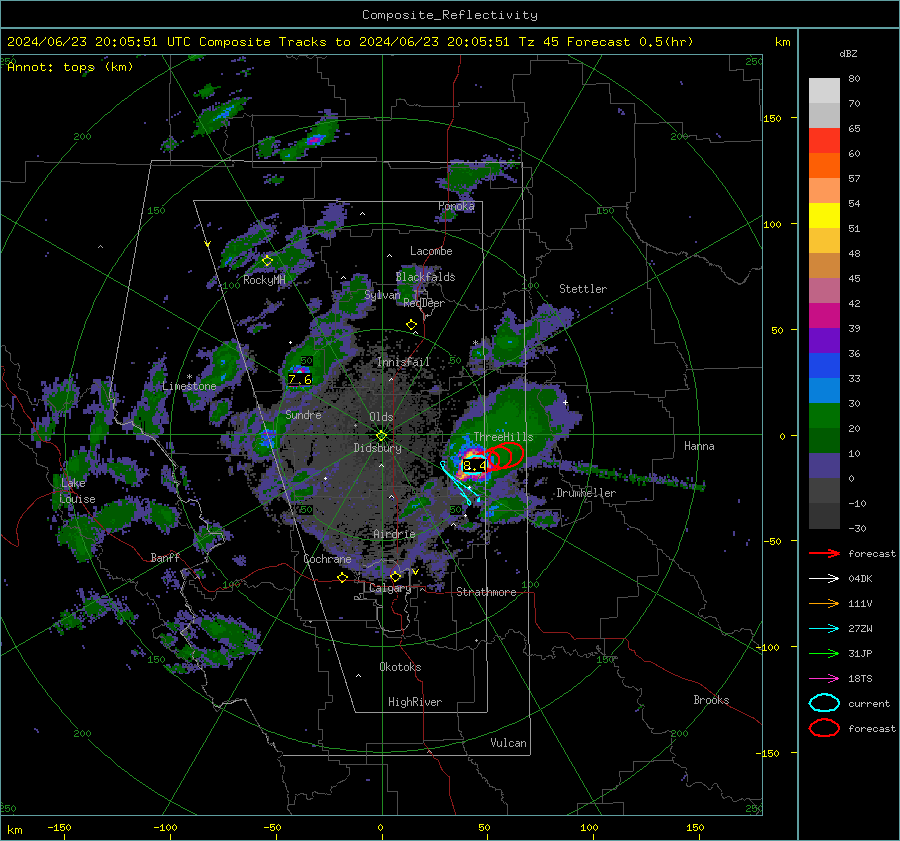Click the red 'forecast' ellipse legend icon
Viewport: 900px width, 841px height.
pyautogui.click(x=824, y=728)
